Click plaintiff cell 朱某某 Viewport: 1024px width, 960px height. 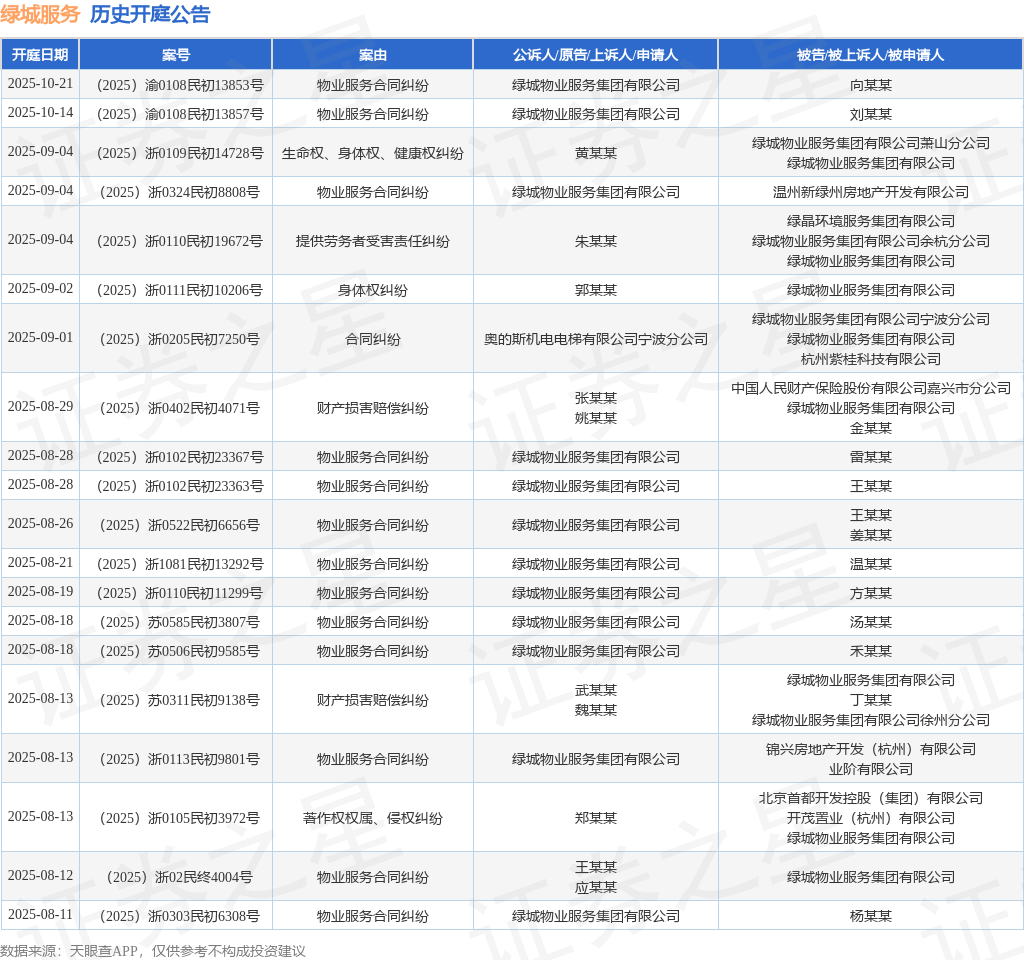pos(596,241)
